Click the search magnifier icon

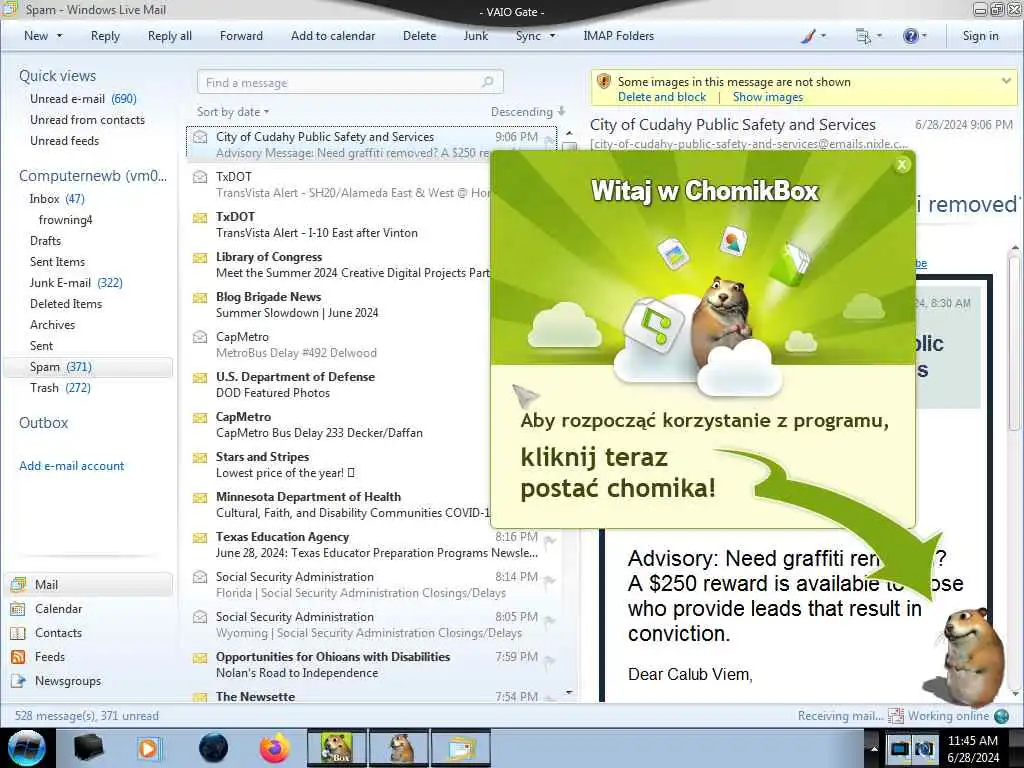(488, 82)
